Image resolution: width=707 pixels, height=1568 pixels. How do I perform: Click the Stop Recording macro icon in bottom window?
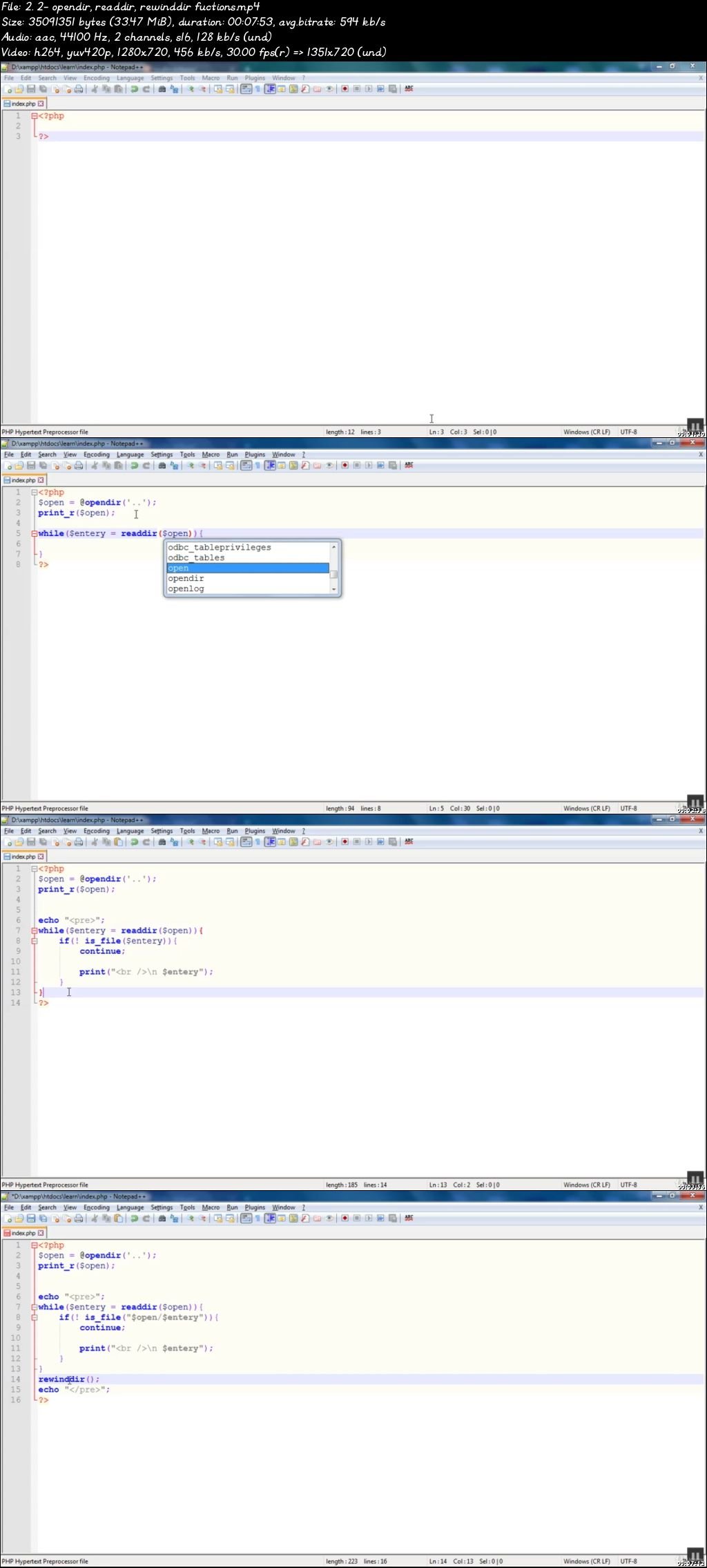[357, 1218]
